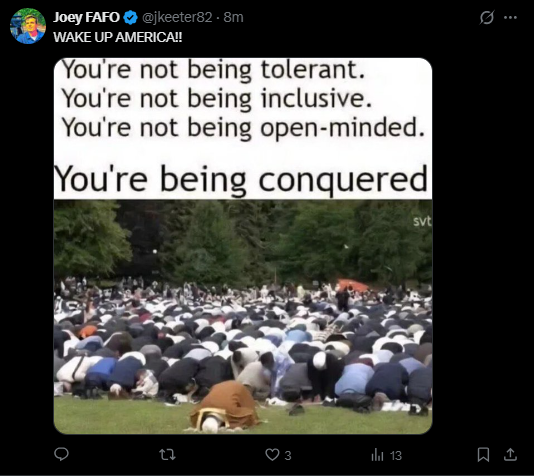Toggle the like heart icon

pyautogui.click(x=272, y=455)
